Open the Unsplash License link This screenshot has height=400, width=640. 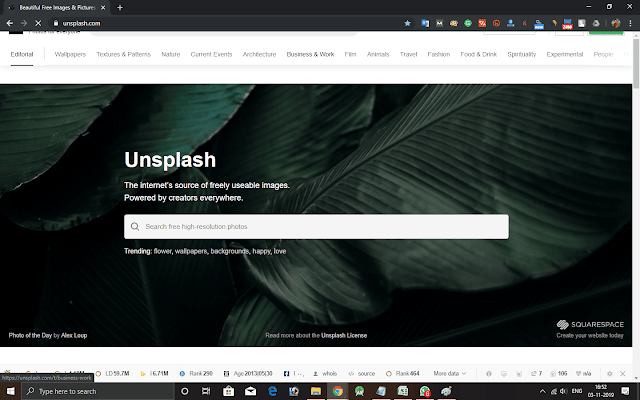coord(344,336)
